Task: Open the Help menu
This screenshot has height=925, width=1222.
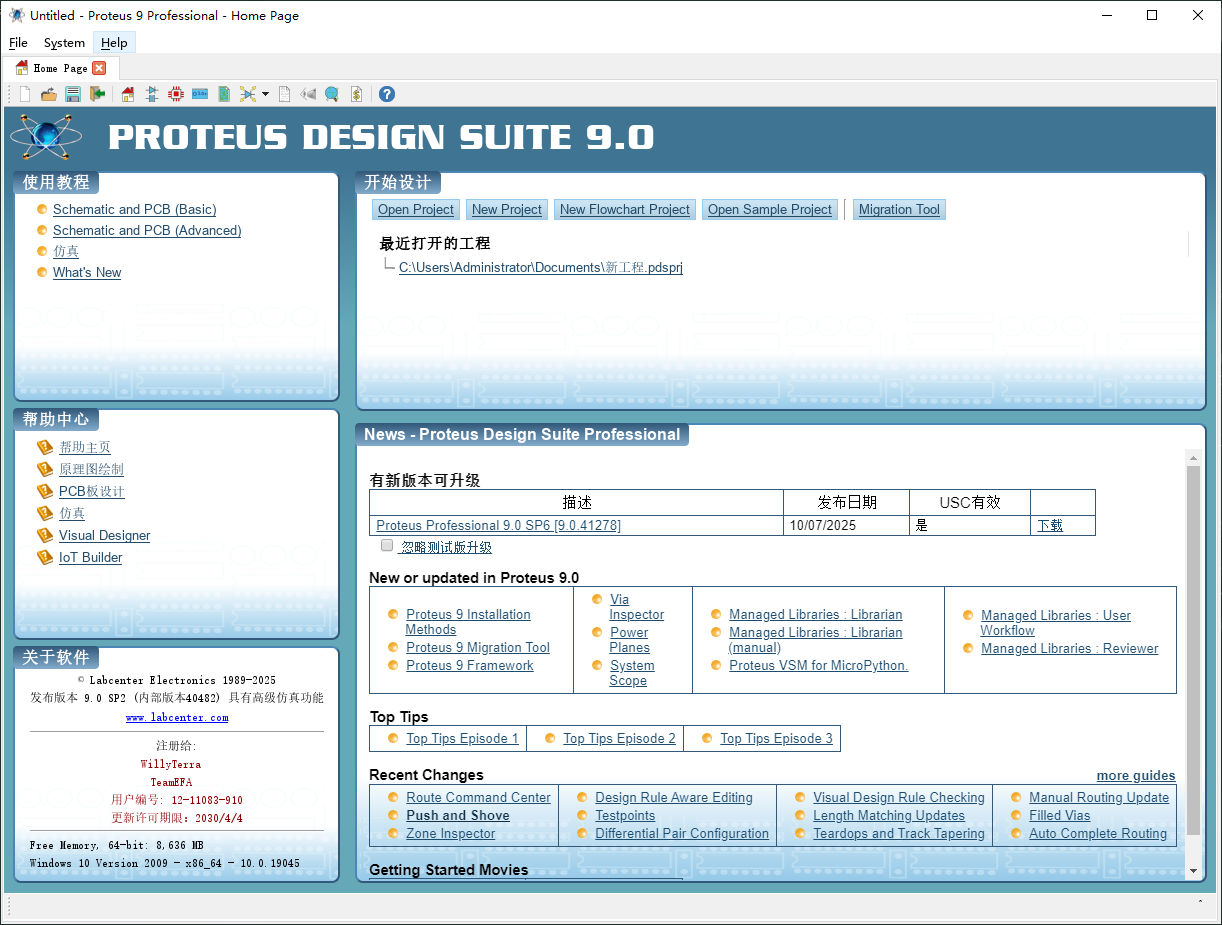Action: coord(114,43)
